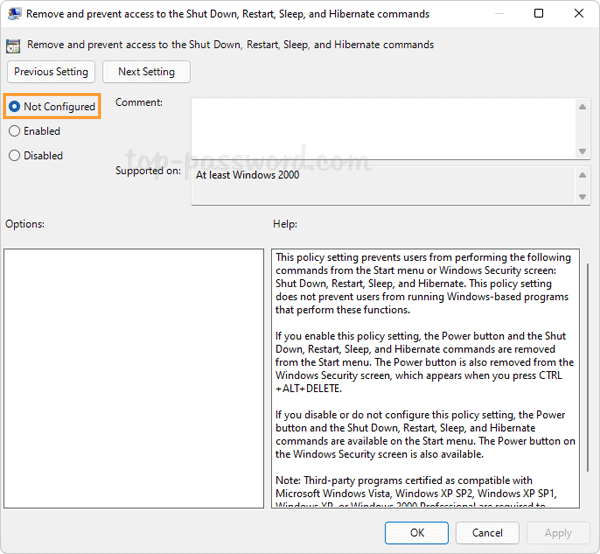Set the policy to Disabled

tap(14, 155)
